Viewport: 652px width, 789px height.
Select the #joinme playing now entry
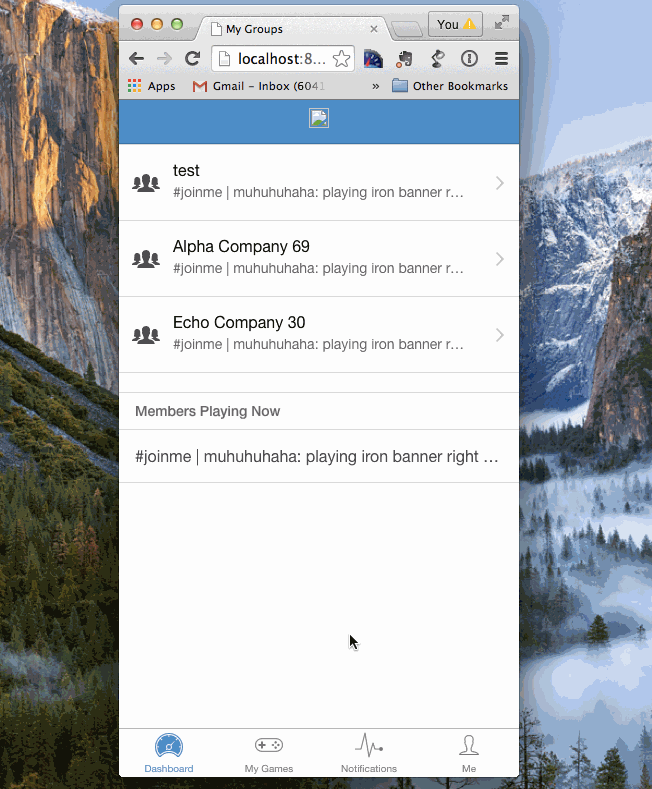click(318, 457)
